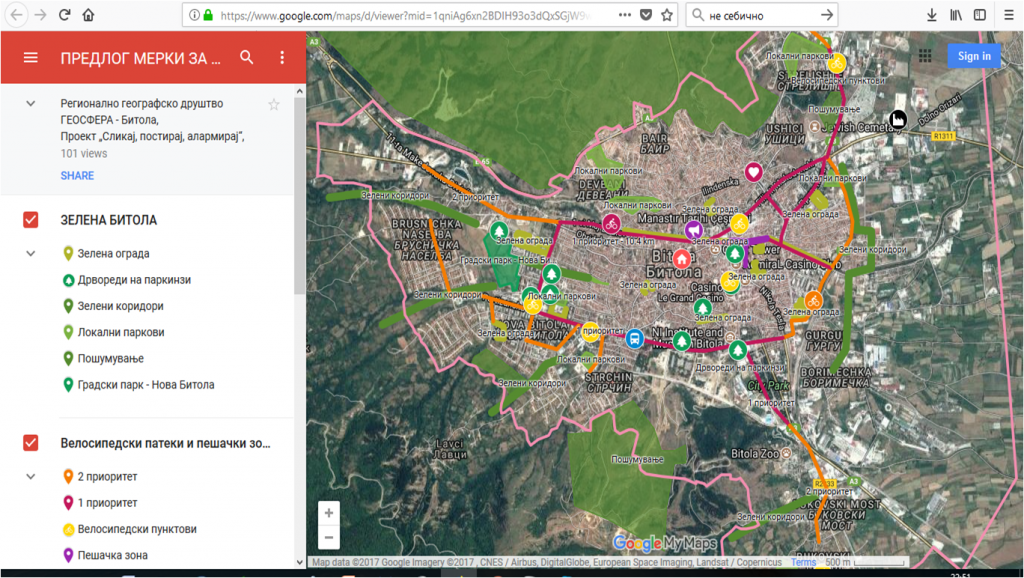Viewport: 1024px width, 578px height.
Task: Collapse the ЗЕЛЕНА БИТОЛА legend list
Action: point(31,254)
